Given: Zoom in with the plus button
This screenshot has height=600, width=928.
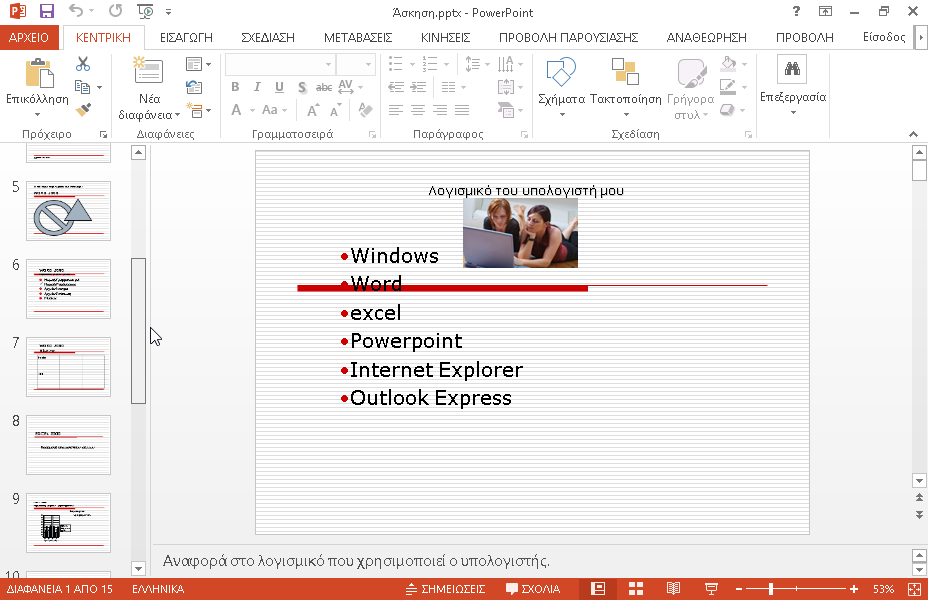Looking at the screenshot, I should coord(853,589).
